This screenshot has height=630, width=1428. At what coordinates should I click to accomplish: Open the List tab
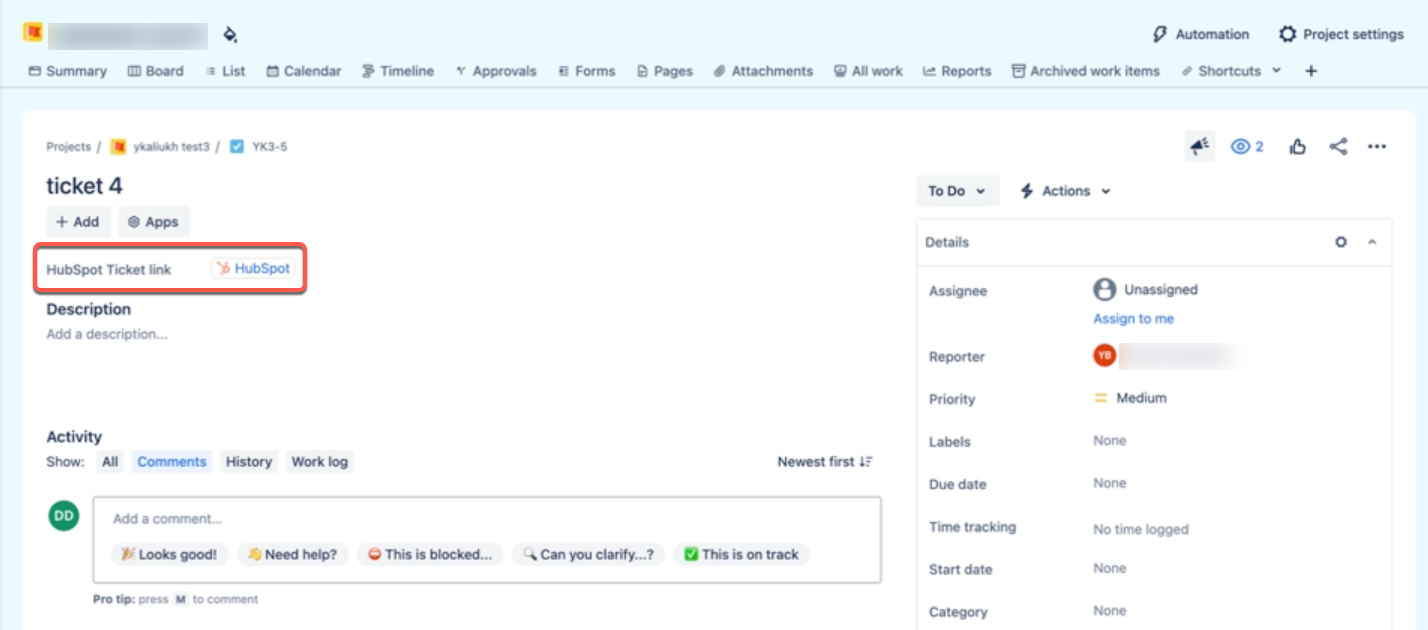coord(225,71)
